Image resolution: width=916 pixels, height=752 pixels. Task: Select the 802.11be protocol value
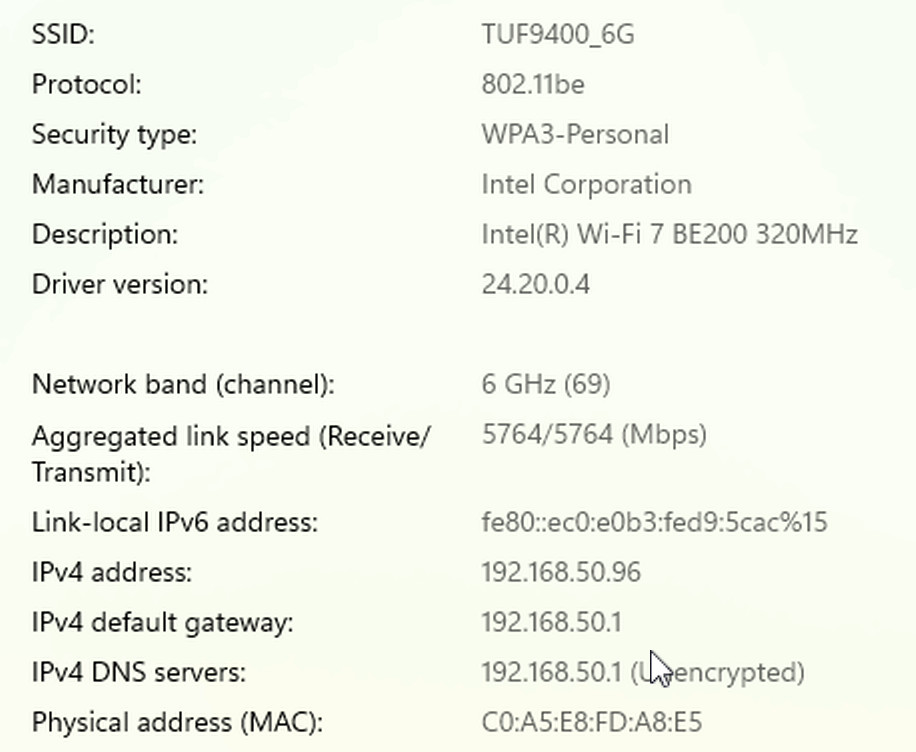click(x=532, y=85)
